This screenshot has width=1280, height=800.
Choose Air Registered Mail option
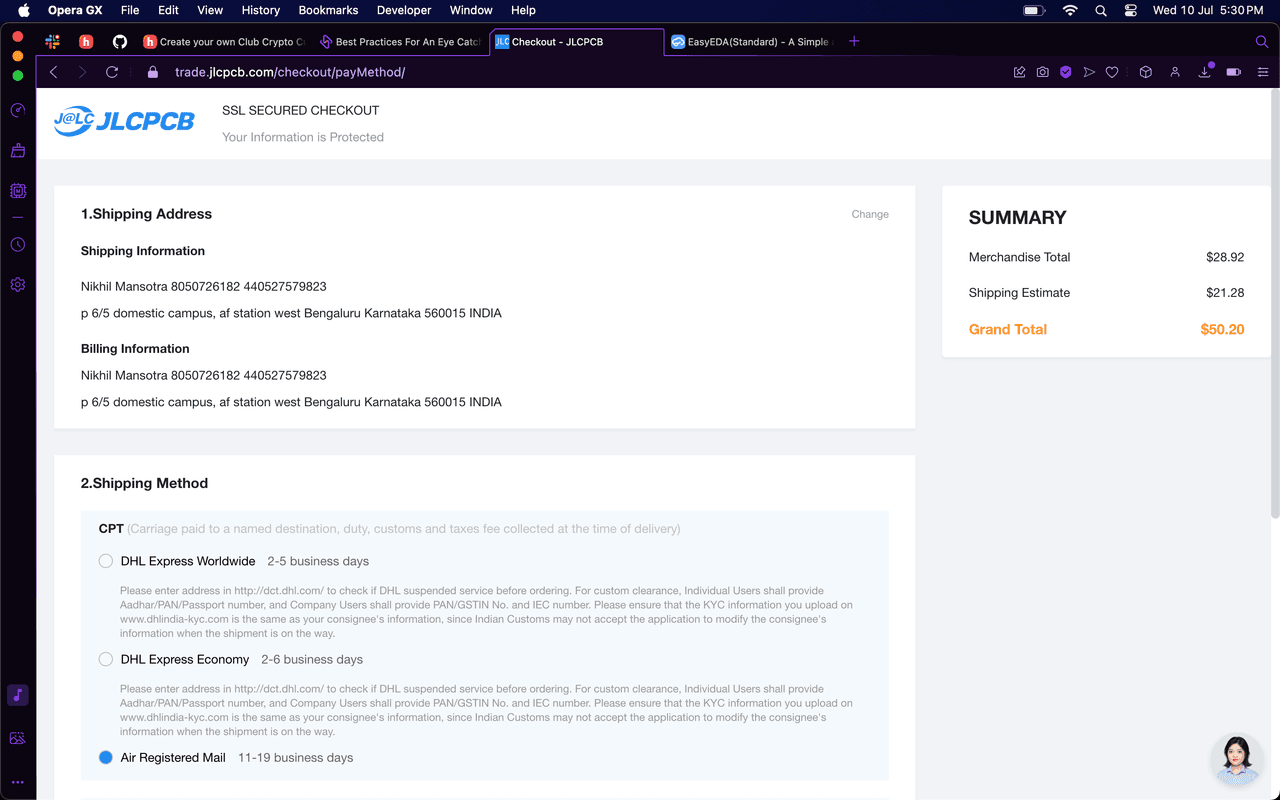point(106,757)
